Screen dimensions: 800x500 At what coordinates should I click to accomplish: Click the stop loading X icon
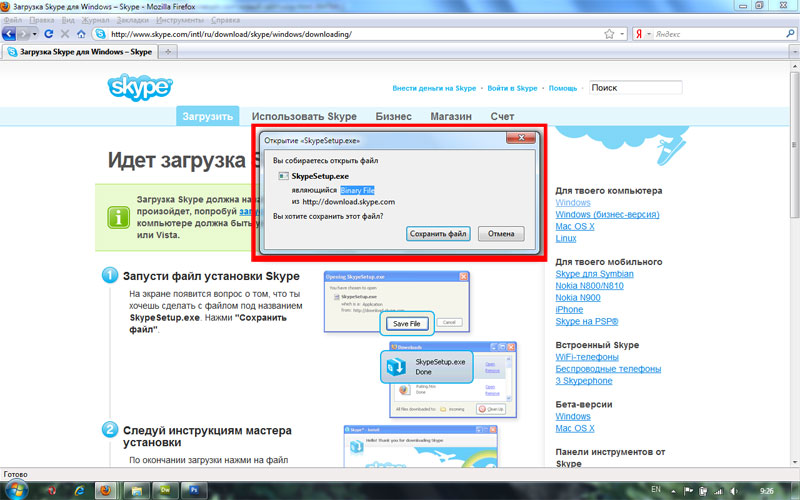pos(65,34)
